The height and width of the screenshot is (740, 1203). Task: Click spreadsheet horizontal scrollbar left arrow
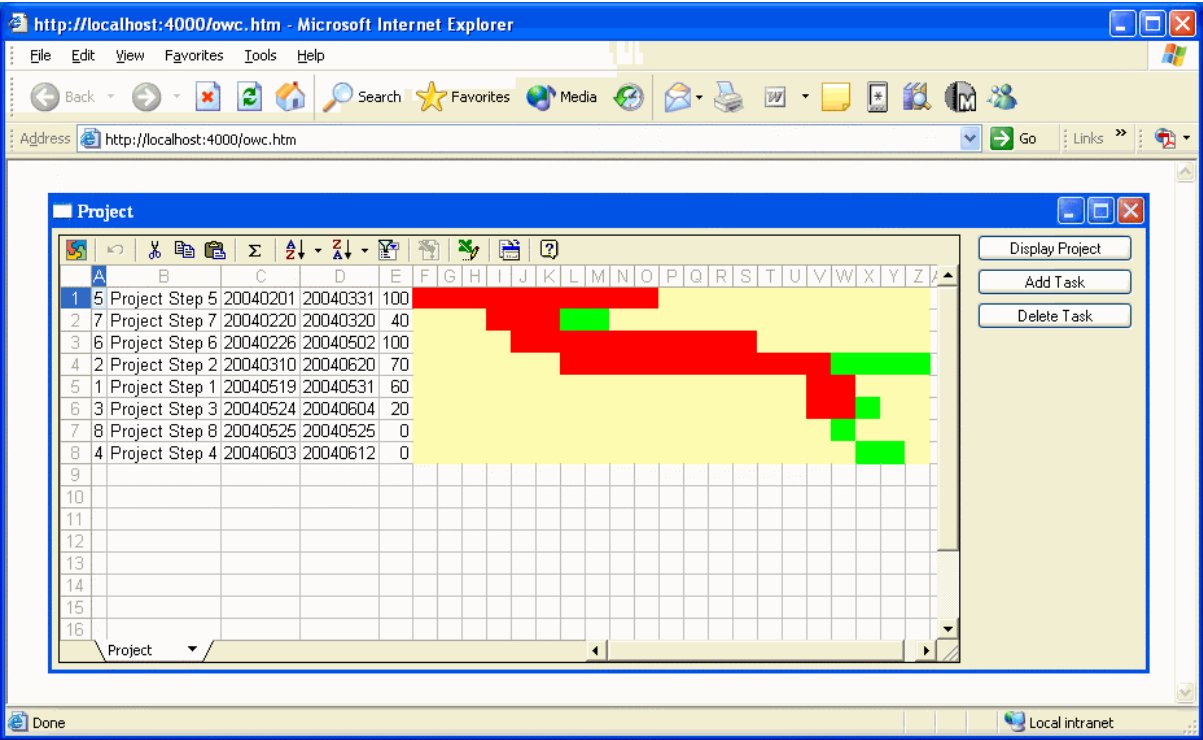pyautogui.click(x=596, y=651)
